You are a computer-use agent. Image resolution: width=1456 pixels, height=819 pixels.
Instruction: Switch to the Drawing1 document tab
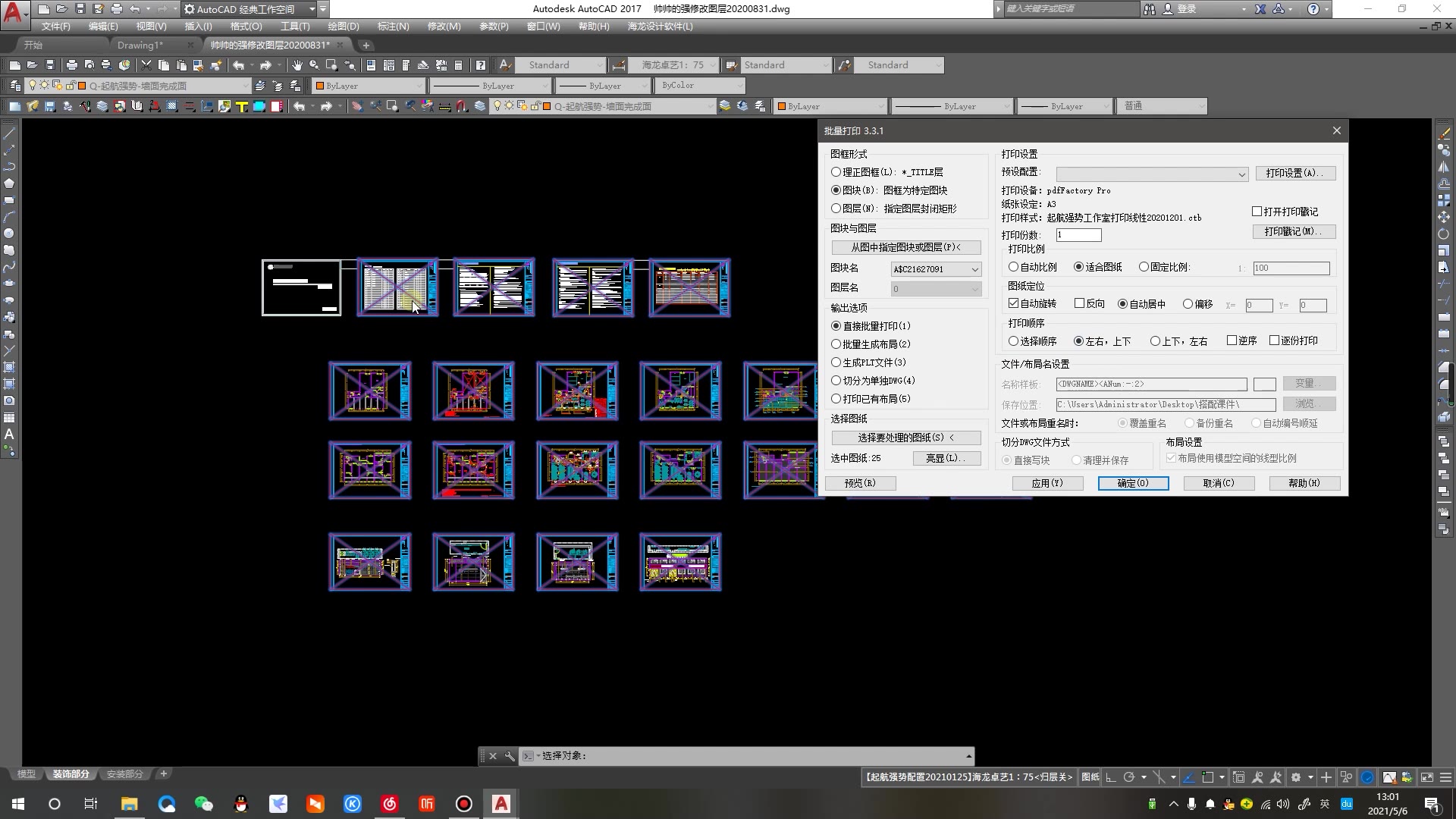click(140, 45)
